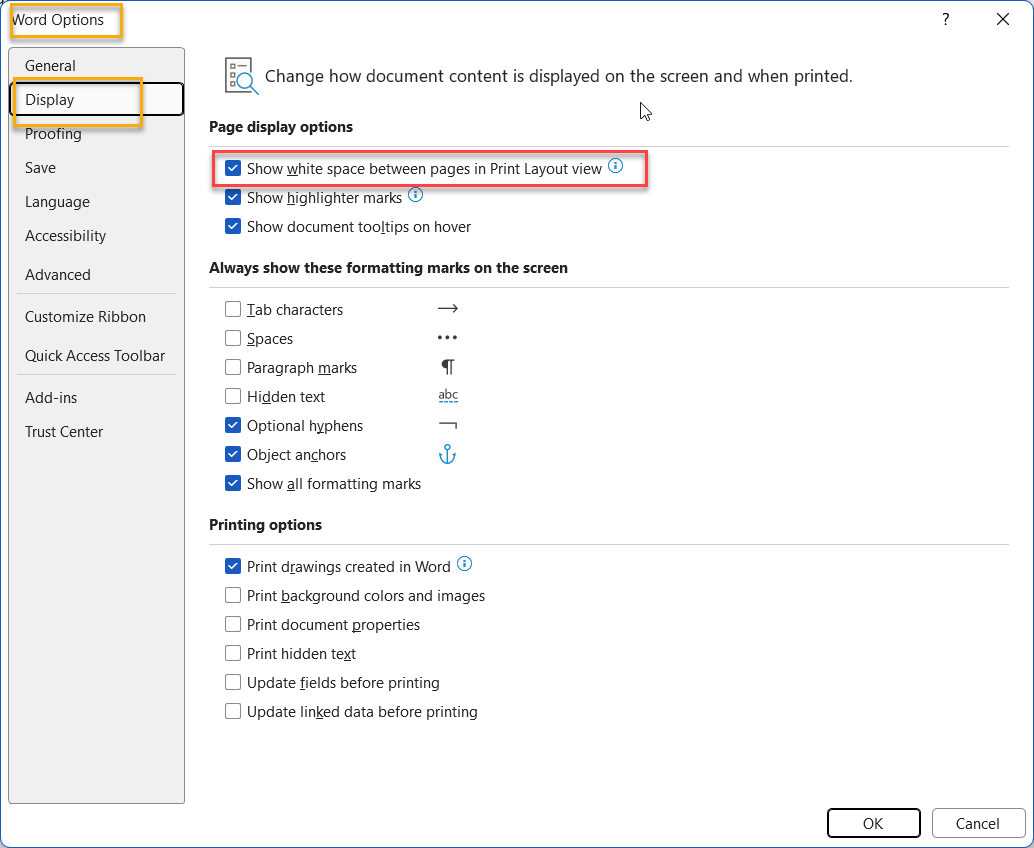
Task: Open the Add-ins category
Action: [96, 398]
